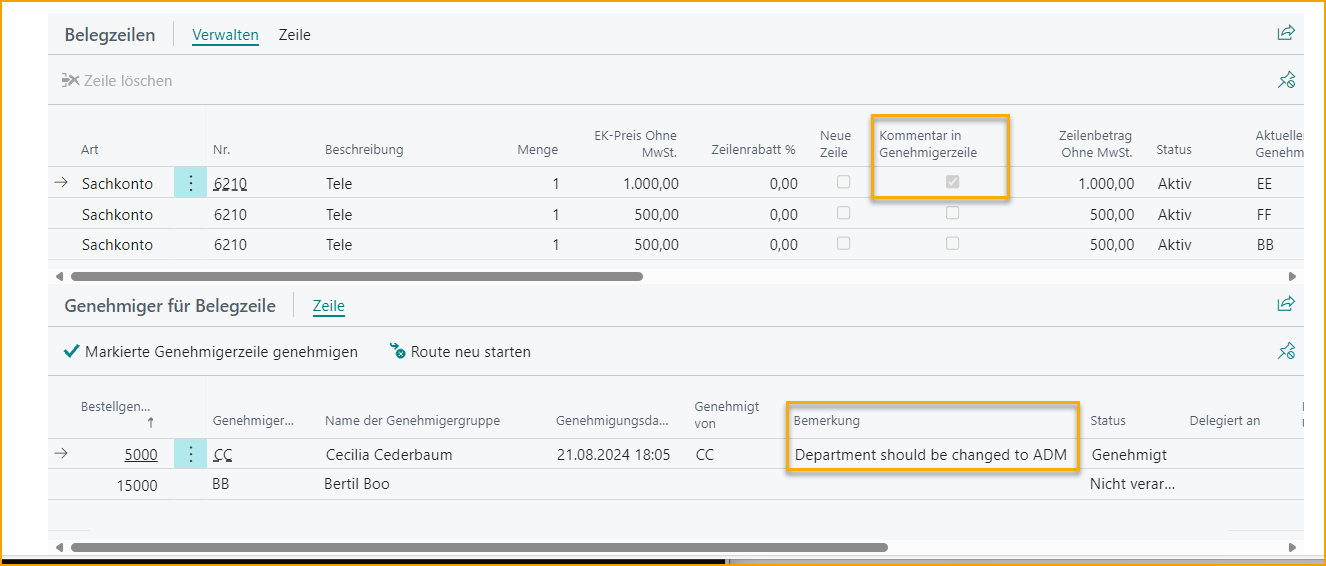Click Markierte Genehmigerzeile genehmigen button
The image size is (1326, 566).
pyautogui.click(x=210, y=351)
